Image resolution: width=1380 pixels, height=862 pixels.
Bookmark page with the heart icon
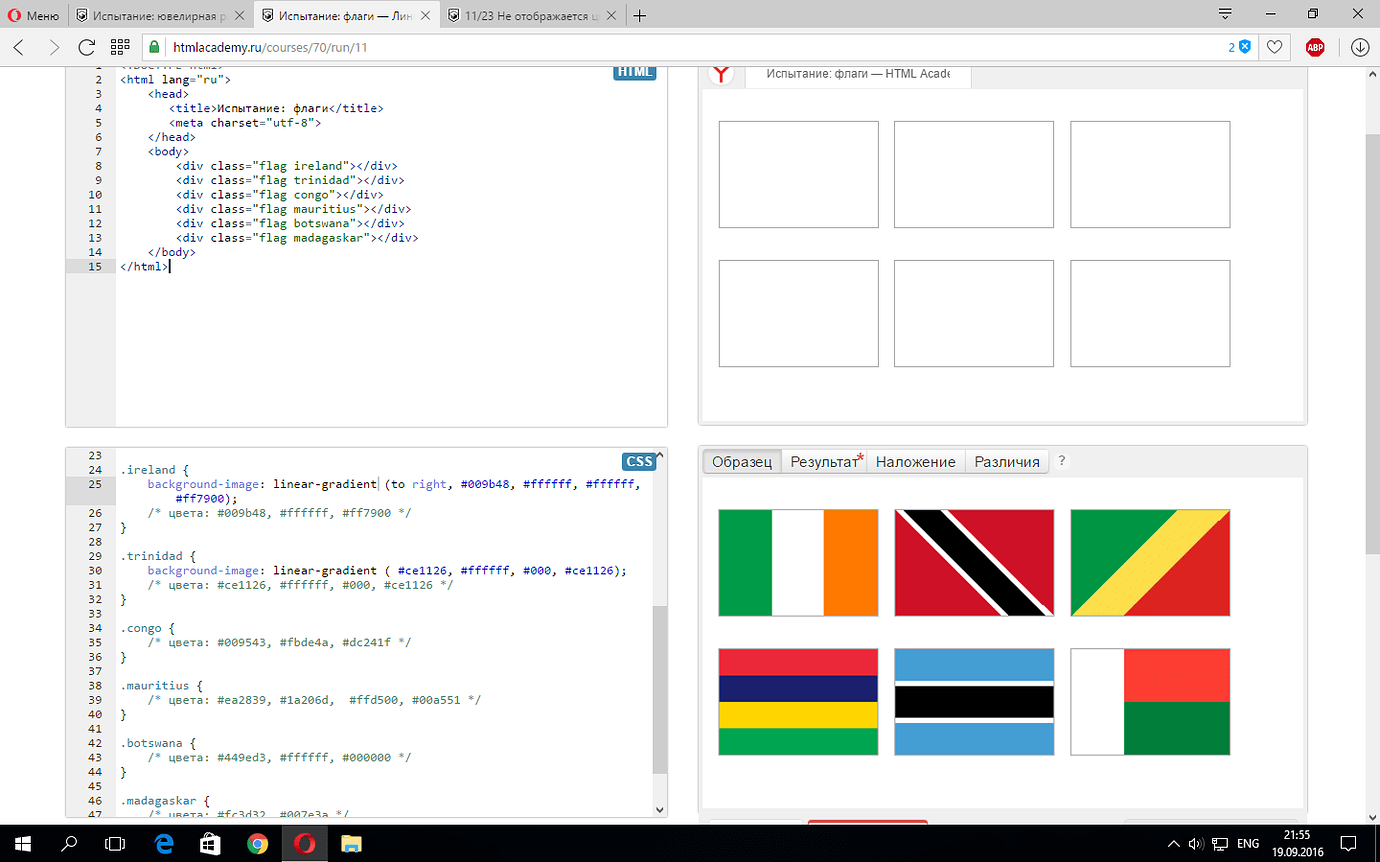[x=1274, y=47]
